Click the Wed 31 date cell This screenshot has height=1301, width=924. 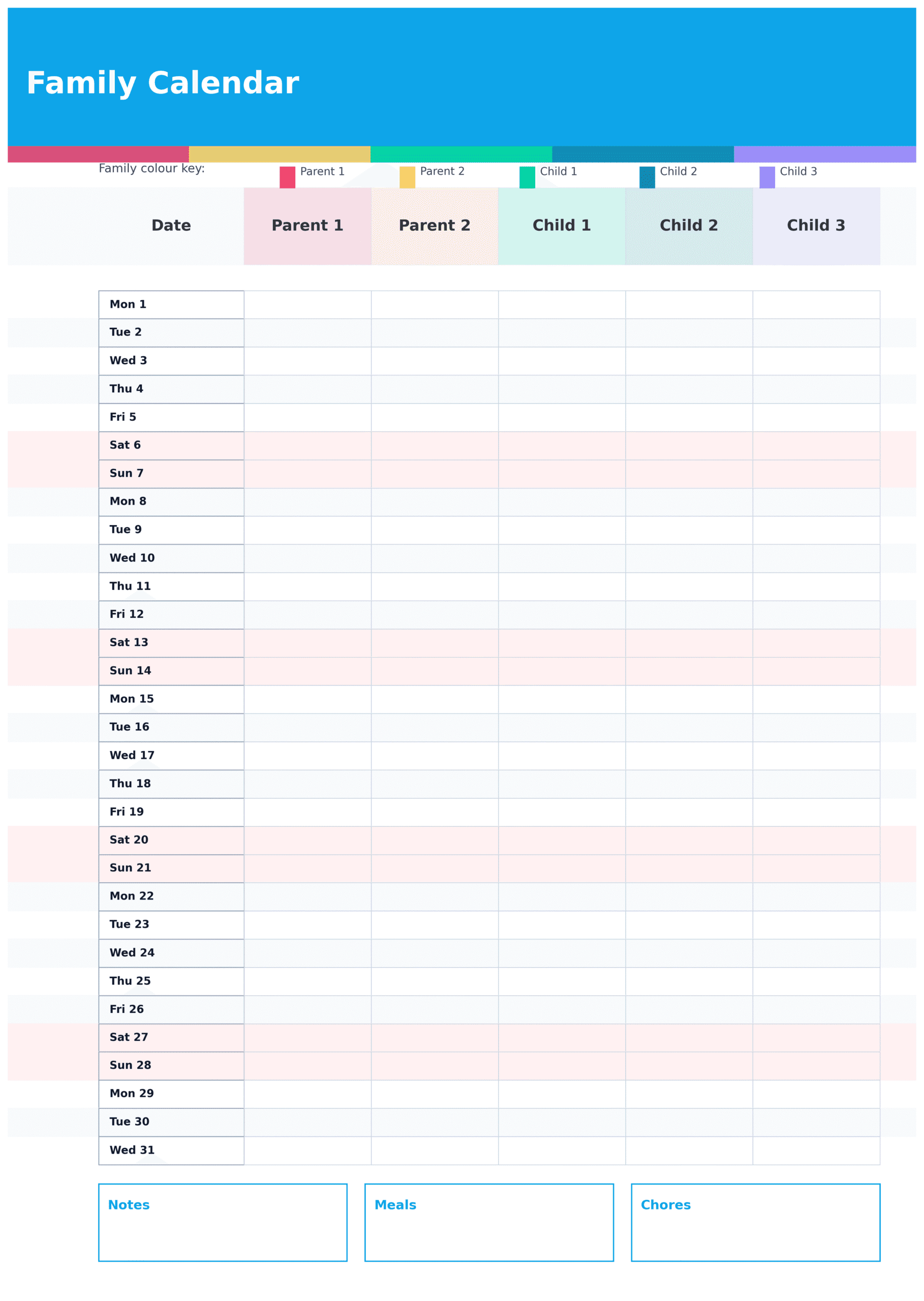[x=171, y=1151]
